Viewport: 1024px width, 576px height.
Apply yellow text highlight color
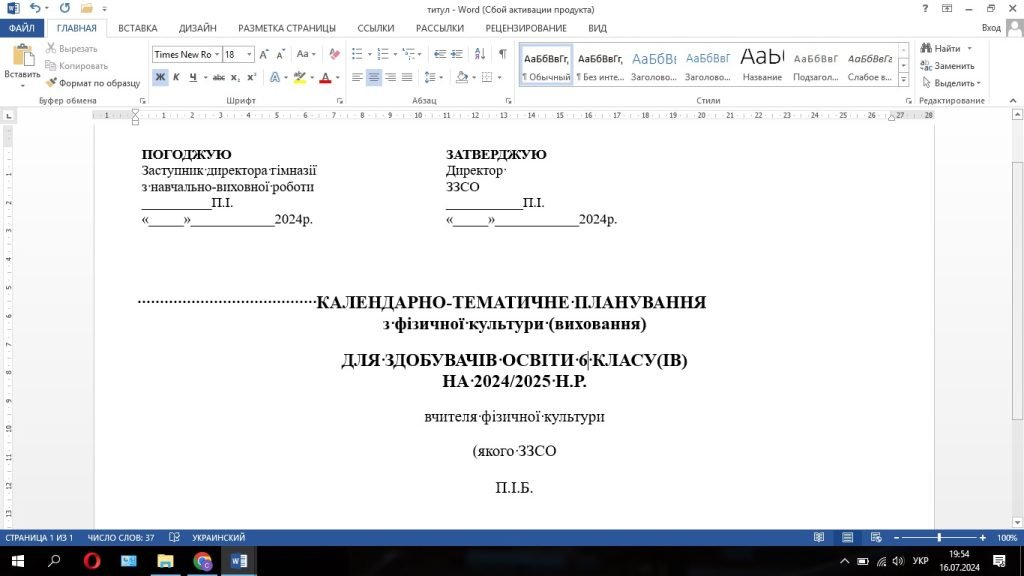[x=299, y=77]
